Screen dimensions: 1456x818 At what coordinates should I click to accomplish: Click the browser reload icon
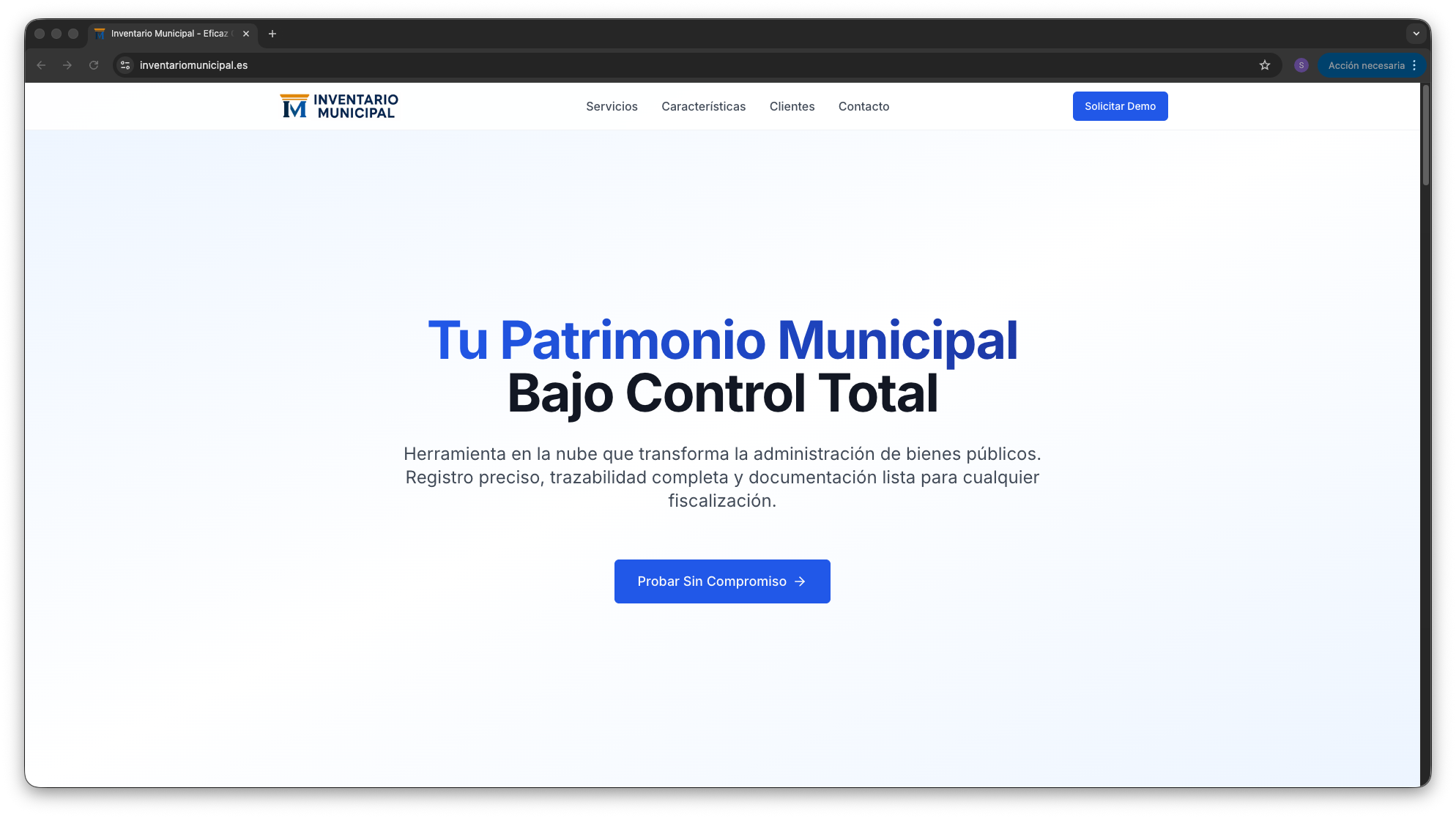94,65
